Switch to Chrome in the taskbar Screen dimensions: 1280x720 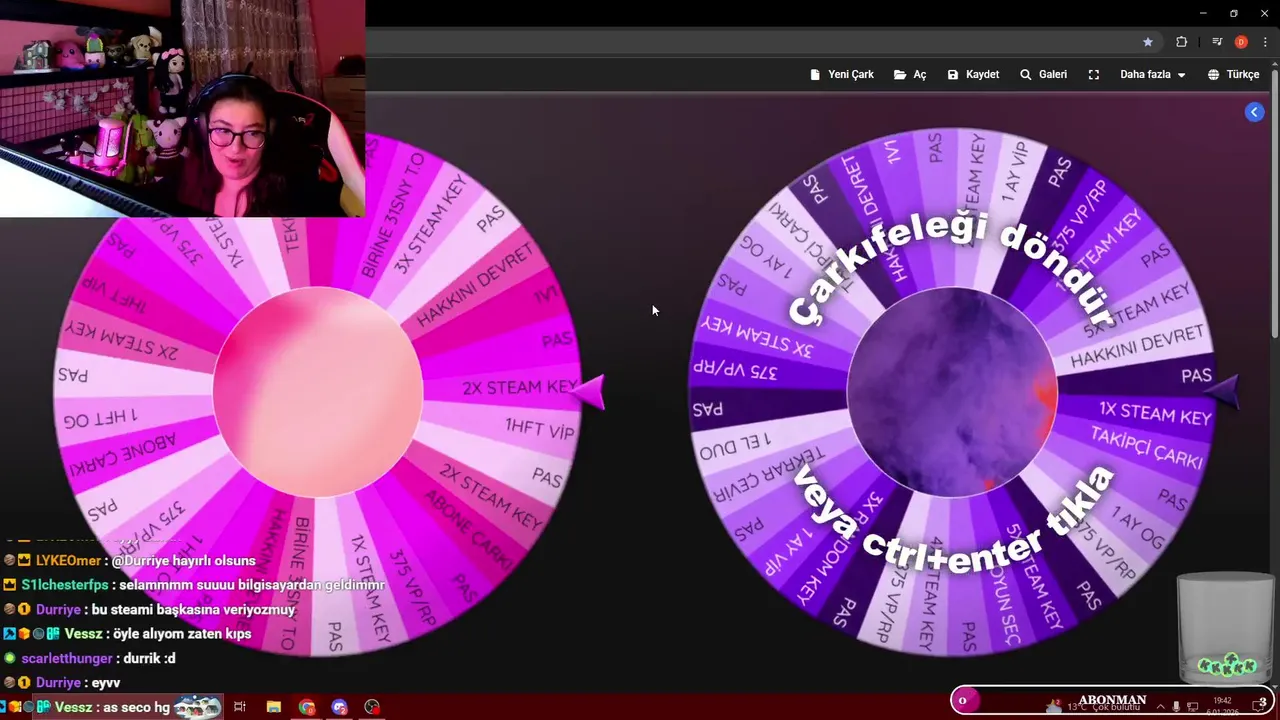coord(307,707)
